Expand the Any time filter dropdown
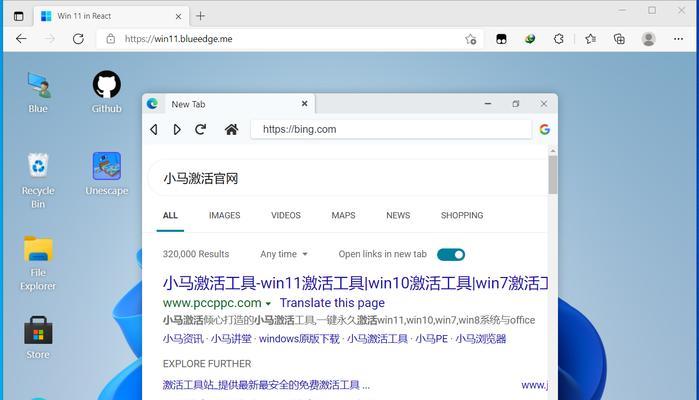 (x=284, y=254)
